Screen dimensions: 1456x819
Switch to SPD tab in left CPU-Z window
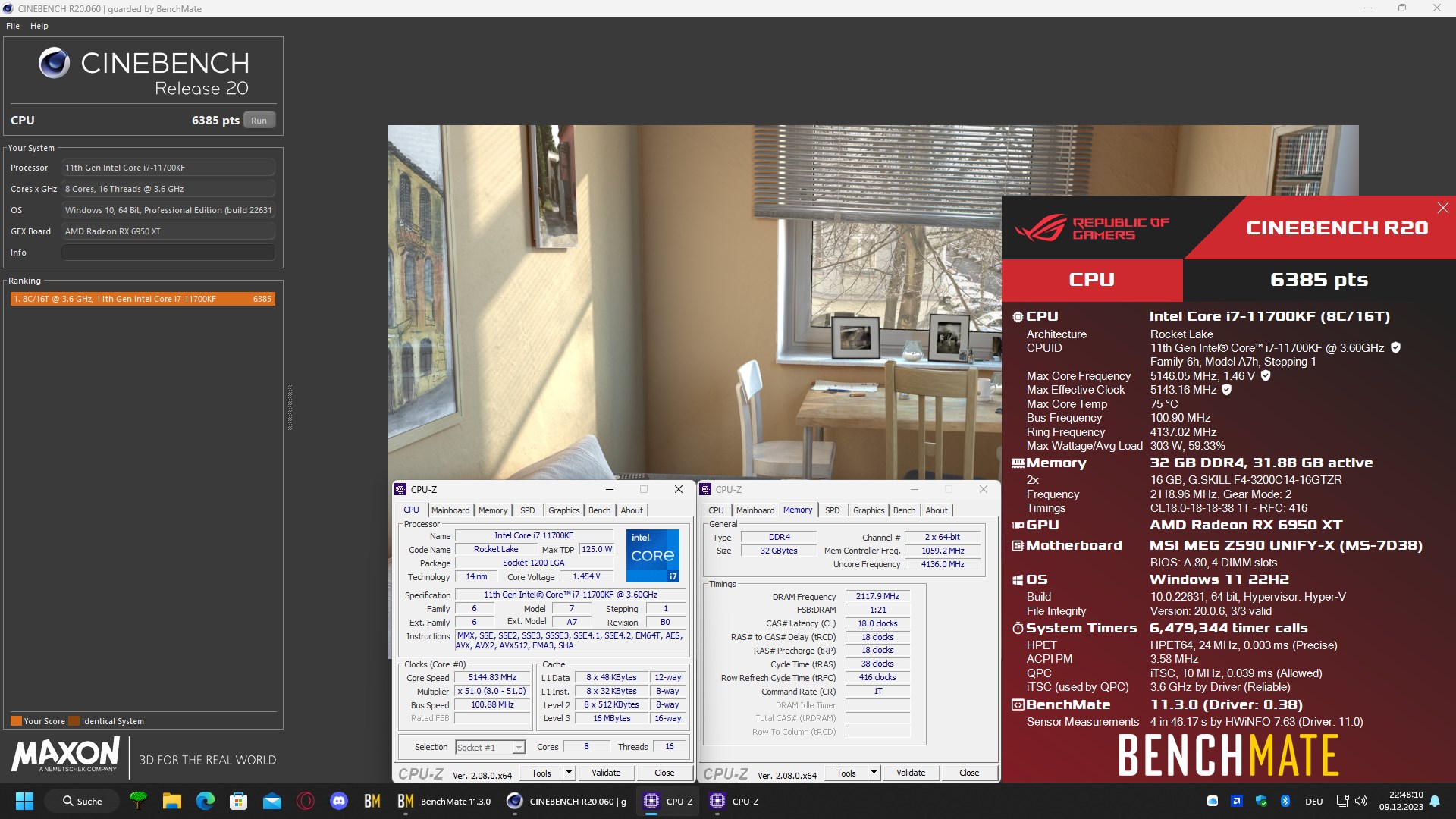tap(528, 510)
